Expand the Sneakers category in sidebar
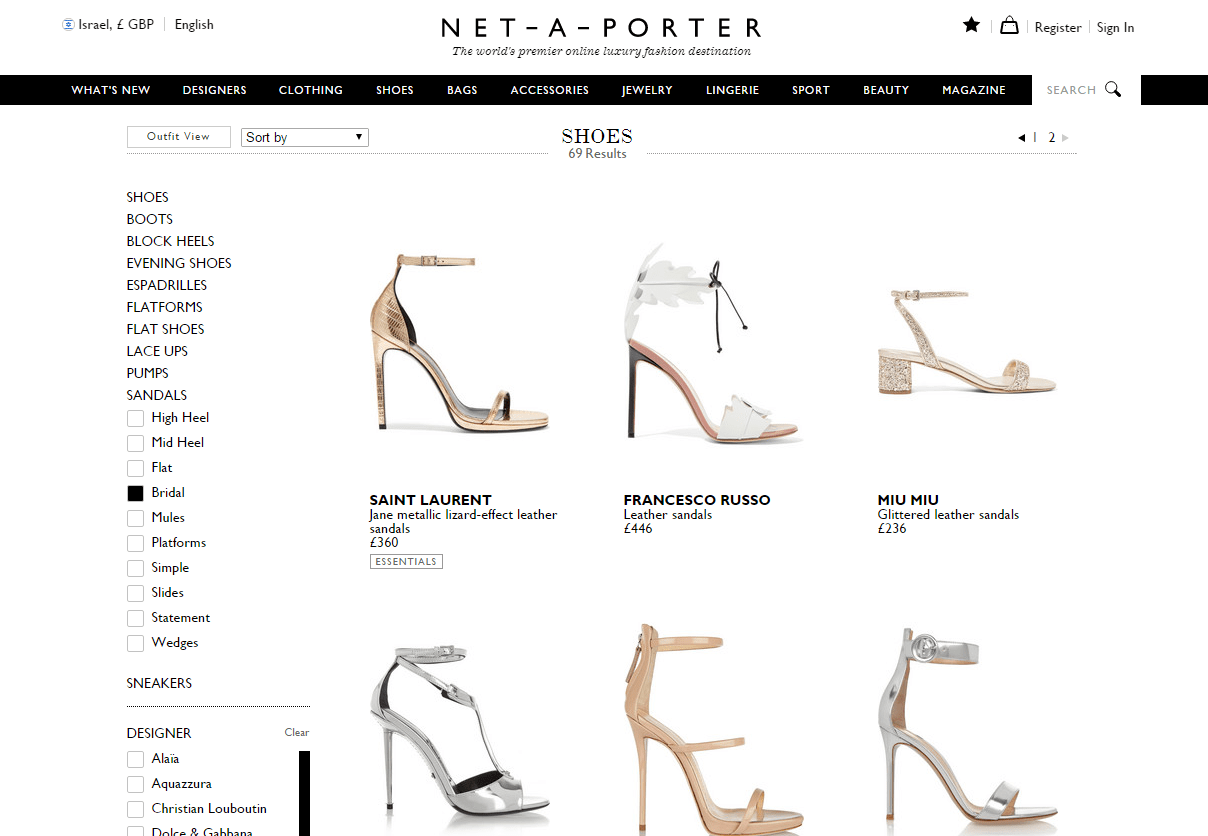The image size is (1208, 836). coord(159,683)
